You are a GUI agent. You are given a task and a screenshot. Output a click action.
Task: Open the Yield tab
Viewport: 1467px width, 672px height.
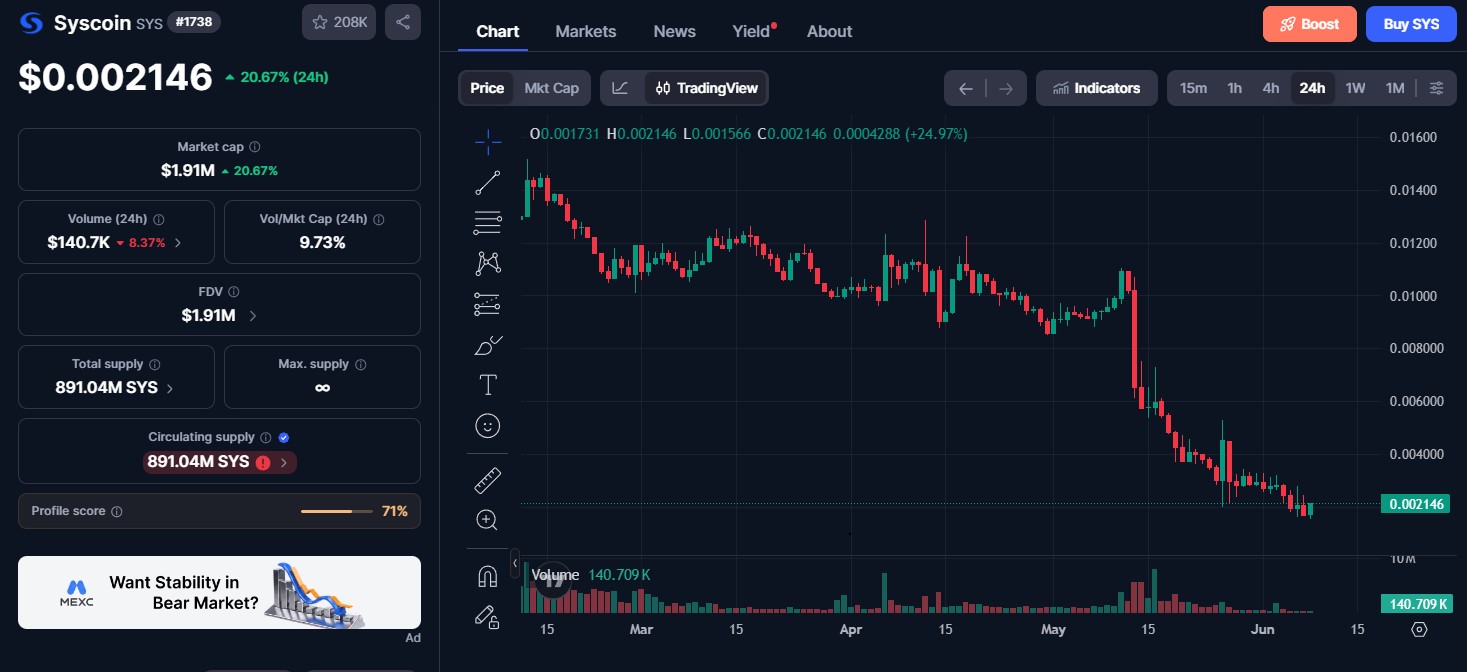pyautogui.click(x=752, y=31)
